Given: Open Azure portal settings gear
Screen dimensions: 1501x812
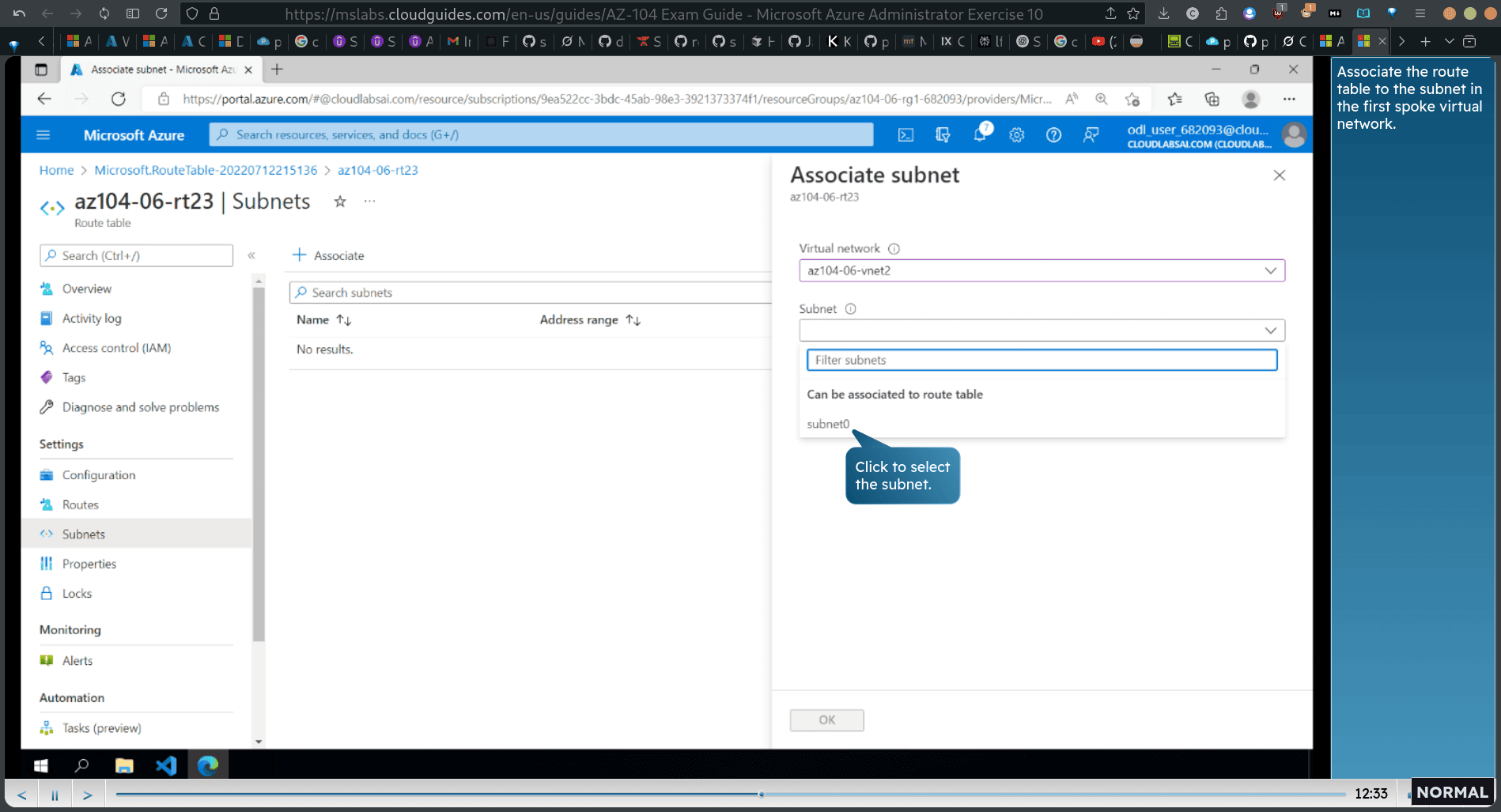Looking at the screenshot, I should pos(1017,135).
